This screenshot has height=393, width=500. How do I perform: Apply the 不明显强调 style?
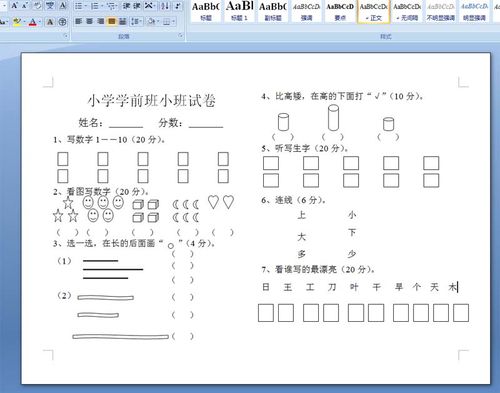pos(441,11)
